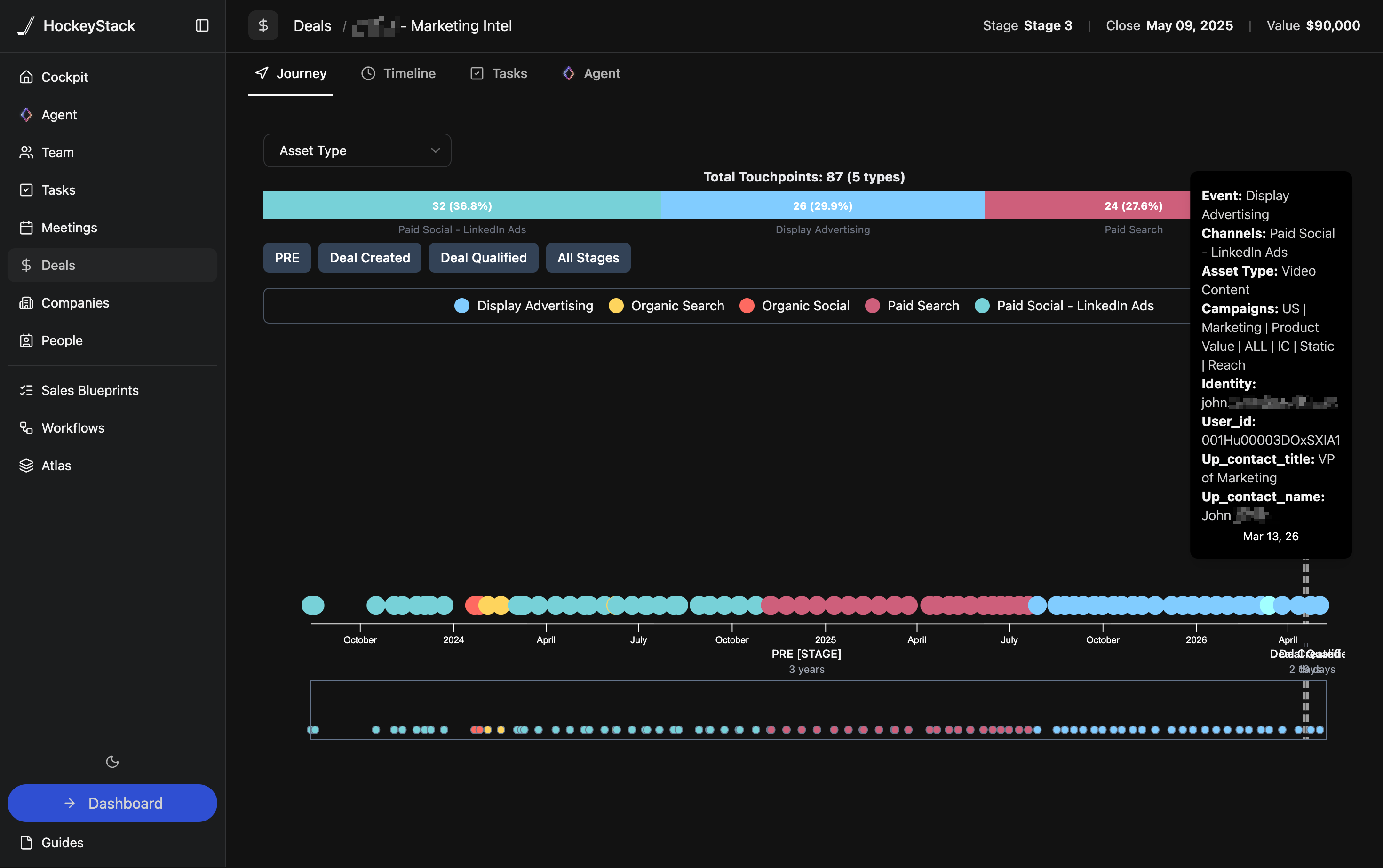Viewport: 1383px width, 868px height.
Task: Click the dollar icon beside Deals breadcrumb
Action: [x=263, y=25]
